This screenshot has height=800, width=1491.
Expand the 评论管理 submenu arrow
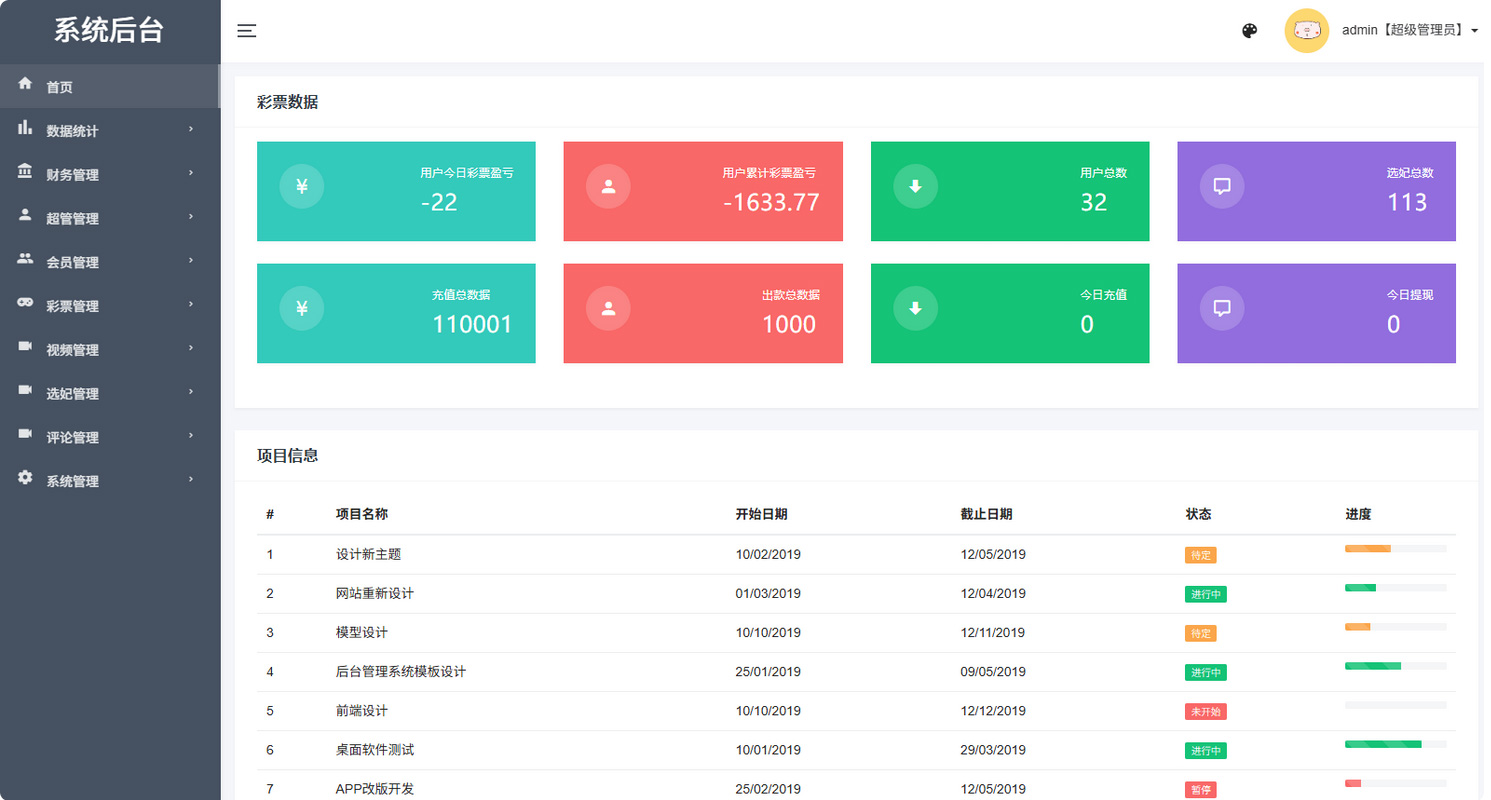[x=190, y=436]
